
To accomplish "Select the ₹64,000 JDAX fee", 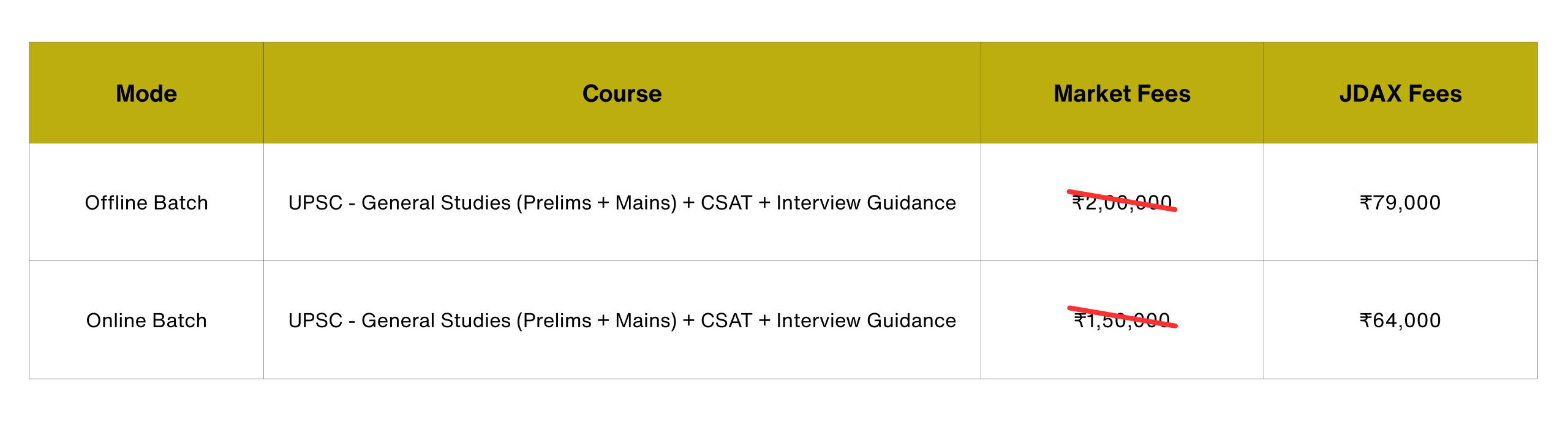I will [1400, 320].
